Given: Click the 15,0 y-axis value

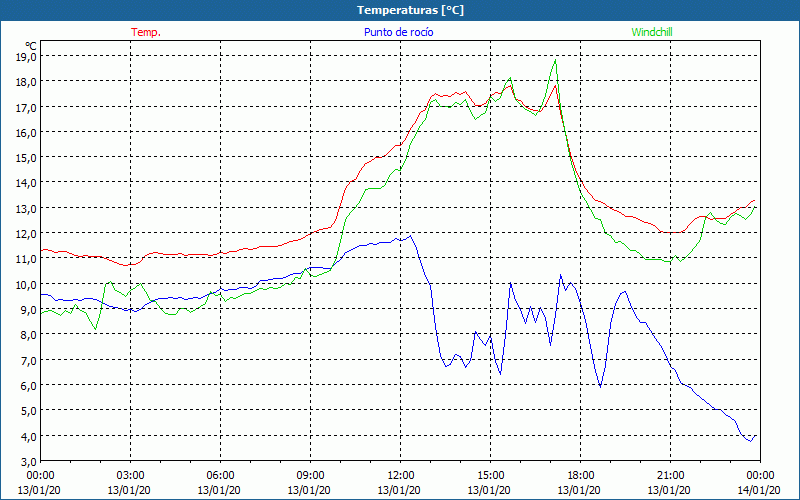Looking at the screenshot, I should (x=27, y=158).
